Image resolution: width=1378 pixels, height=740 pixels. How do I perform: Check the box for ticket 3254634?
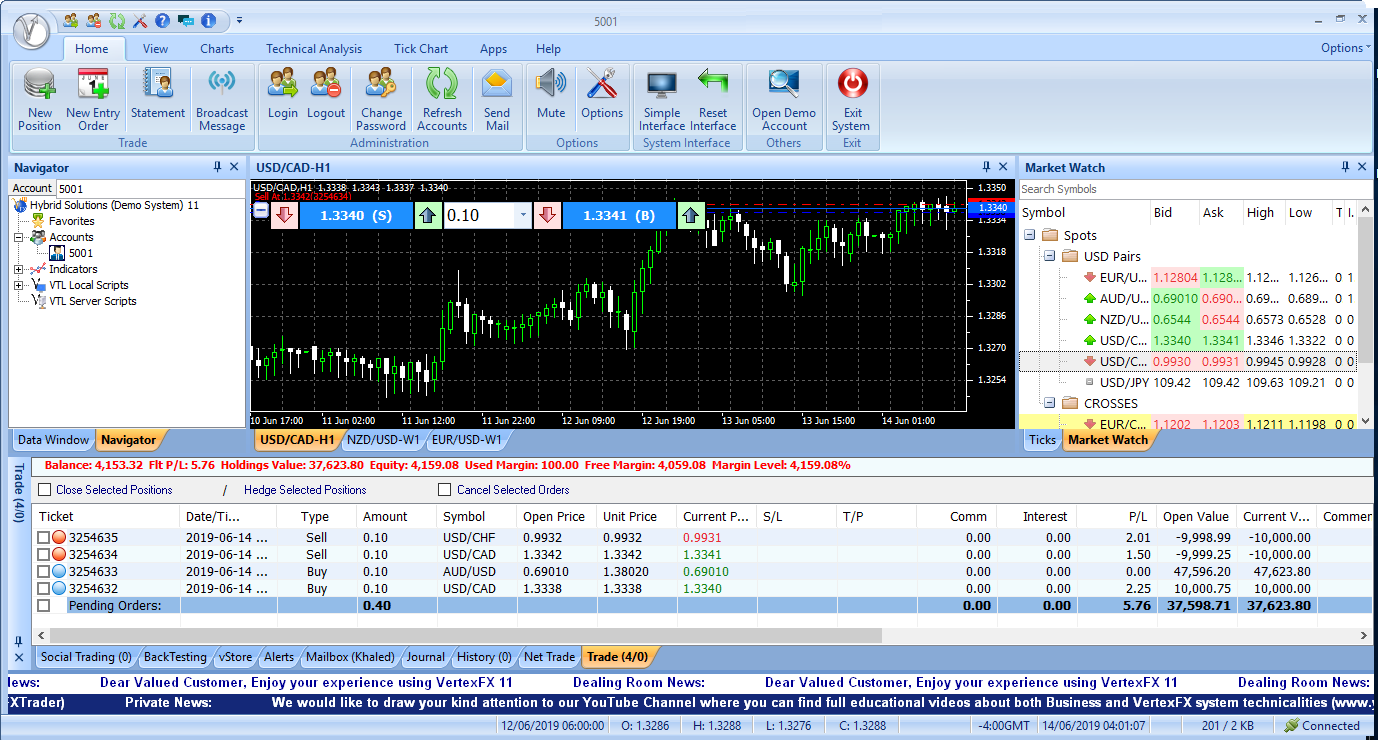coord(43,555)
